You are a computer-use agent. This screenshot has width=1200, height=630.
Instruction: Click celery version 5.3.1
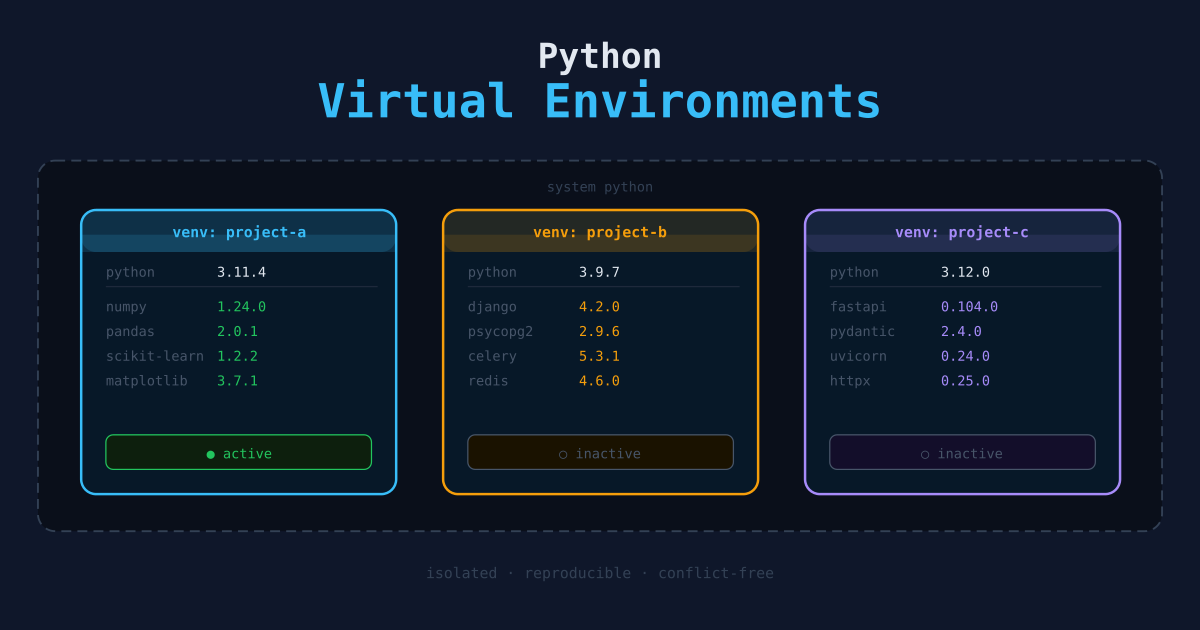click(599, 356)
